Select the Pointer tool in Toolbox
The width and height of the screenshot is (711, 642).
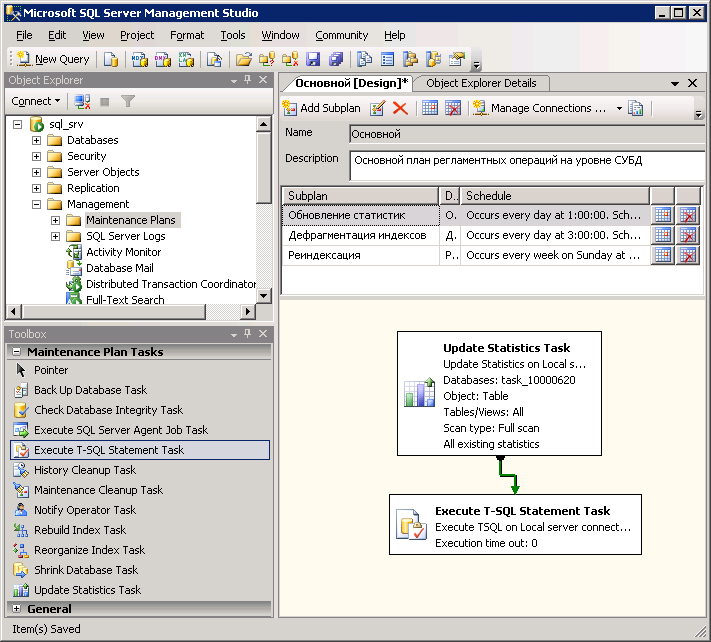point(51,370)
